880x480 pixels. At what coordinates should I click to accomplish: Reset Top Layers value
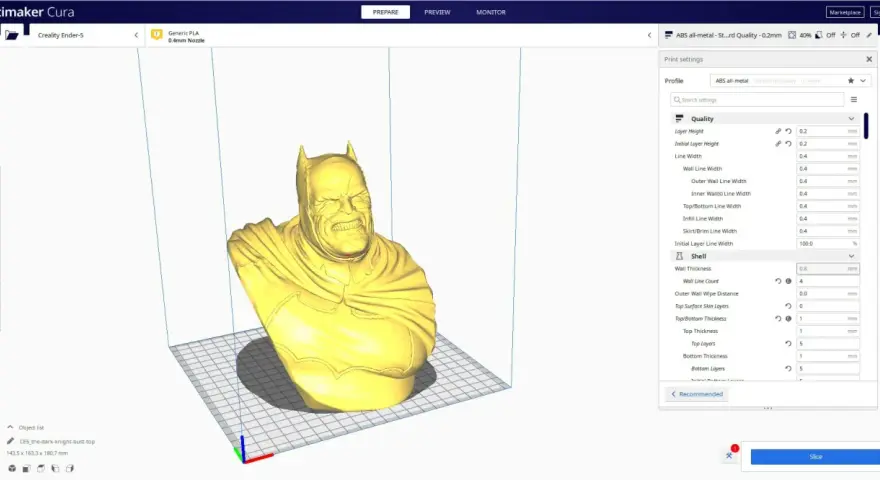click(x=789, y=344)
